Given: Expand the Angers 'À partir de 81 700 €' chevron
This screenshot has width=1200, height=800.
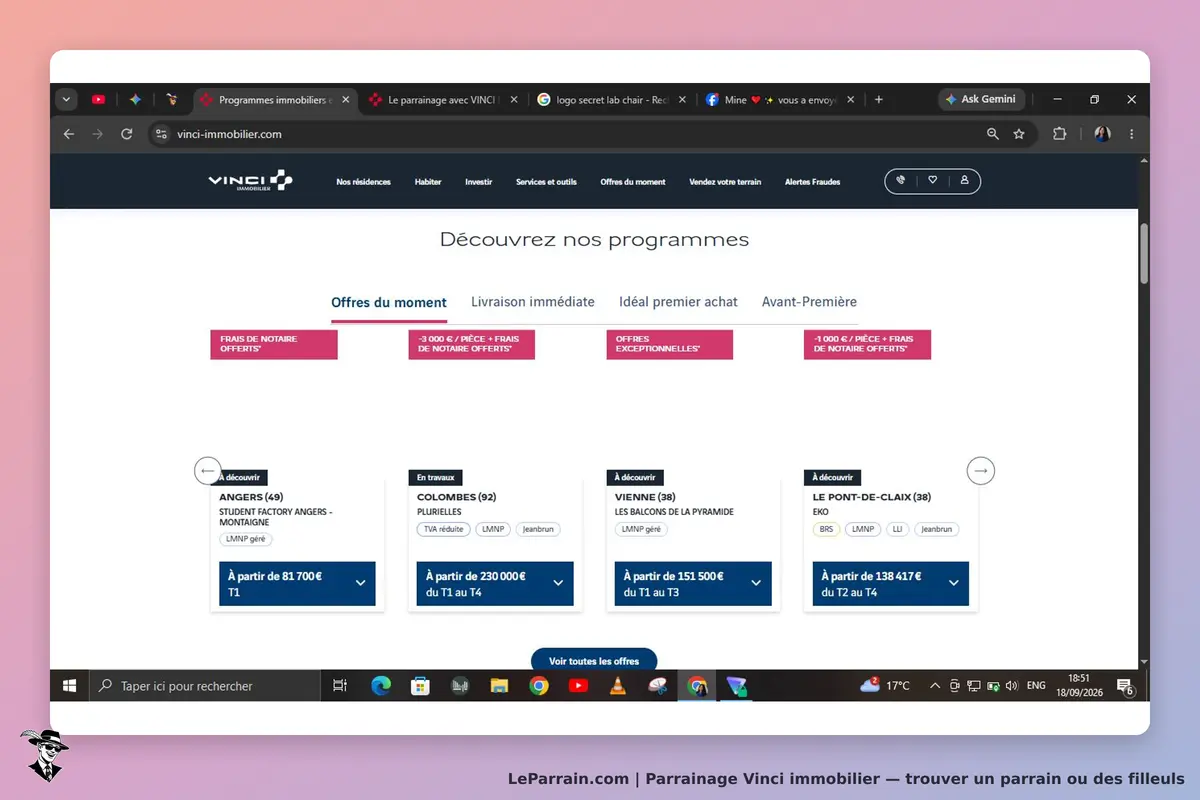Looking at the screenshot, I should point(360,583).
